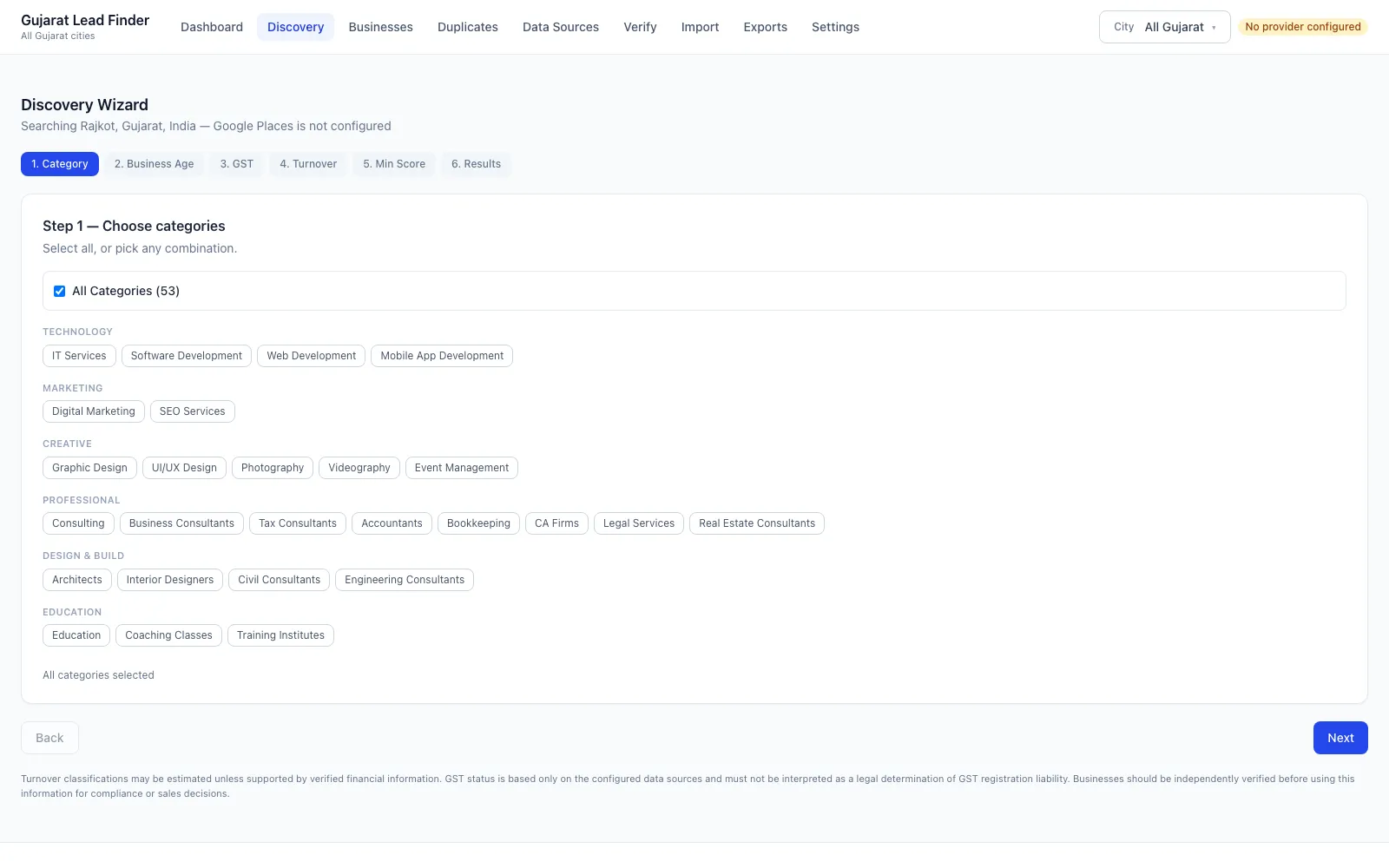Pick the SEO Services category

click(193, 411)
